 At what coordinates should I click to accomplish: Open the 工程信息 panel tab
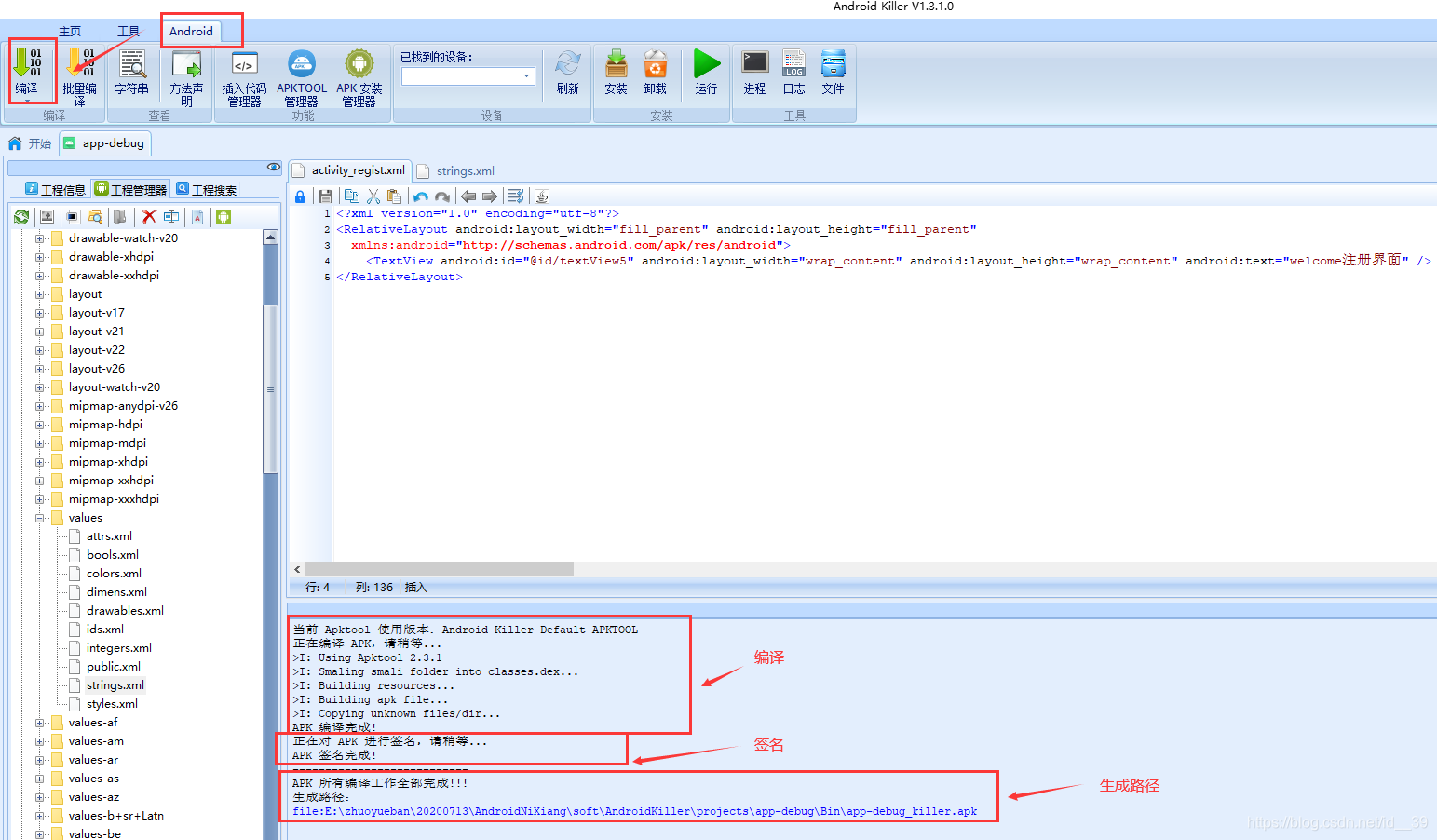pyautogui.click(x=55, y=189)
